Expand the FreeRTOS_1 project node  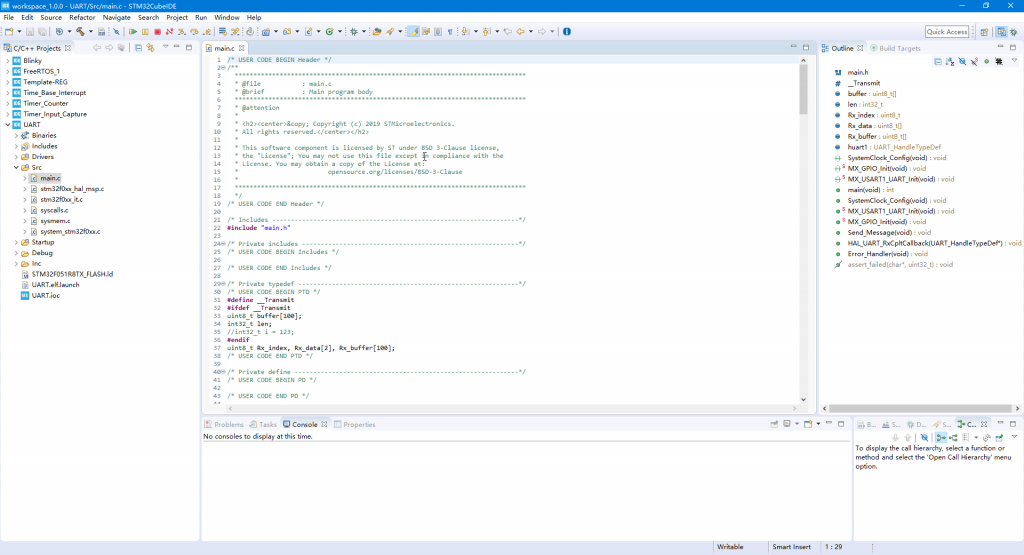pyautogui.click(x=8, y=71)
